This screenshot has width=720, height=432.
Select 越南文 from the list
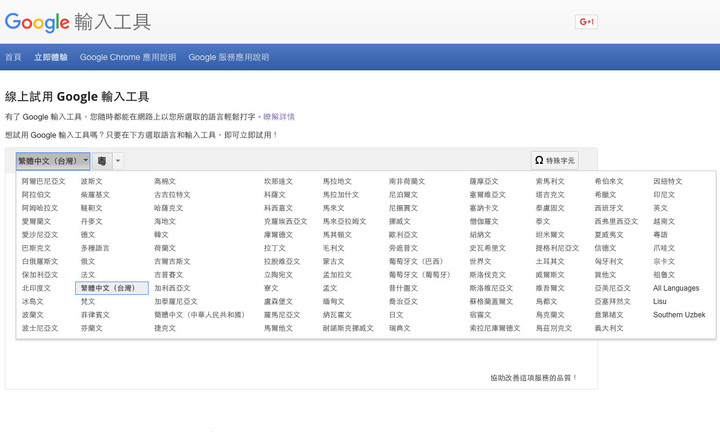tap(664, 221)
